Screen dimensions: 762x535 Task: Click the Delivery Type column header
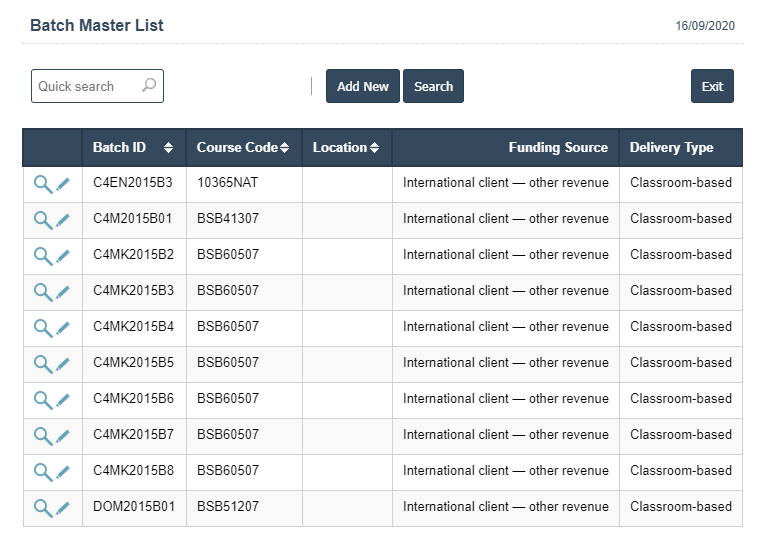(x=671, y=148)
